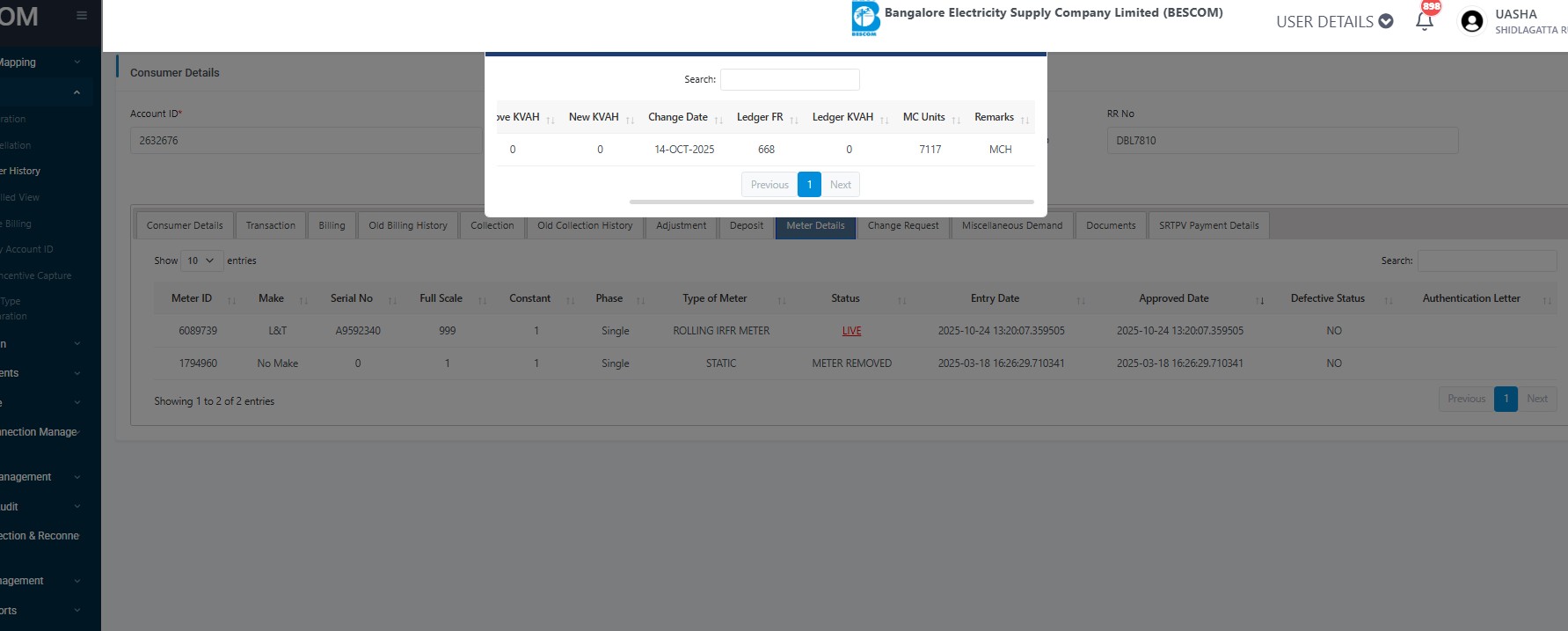
Task: Switch to Transaction tab
Action: pos(271,225)
